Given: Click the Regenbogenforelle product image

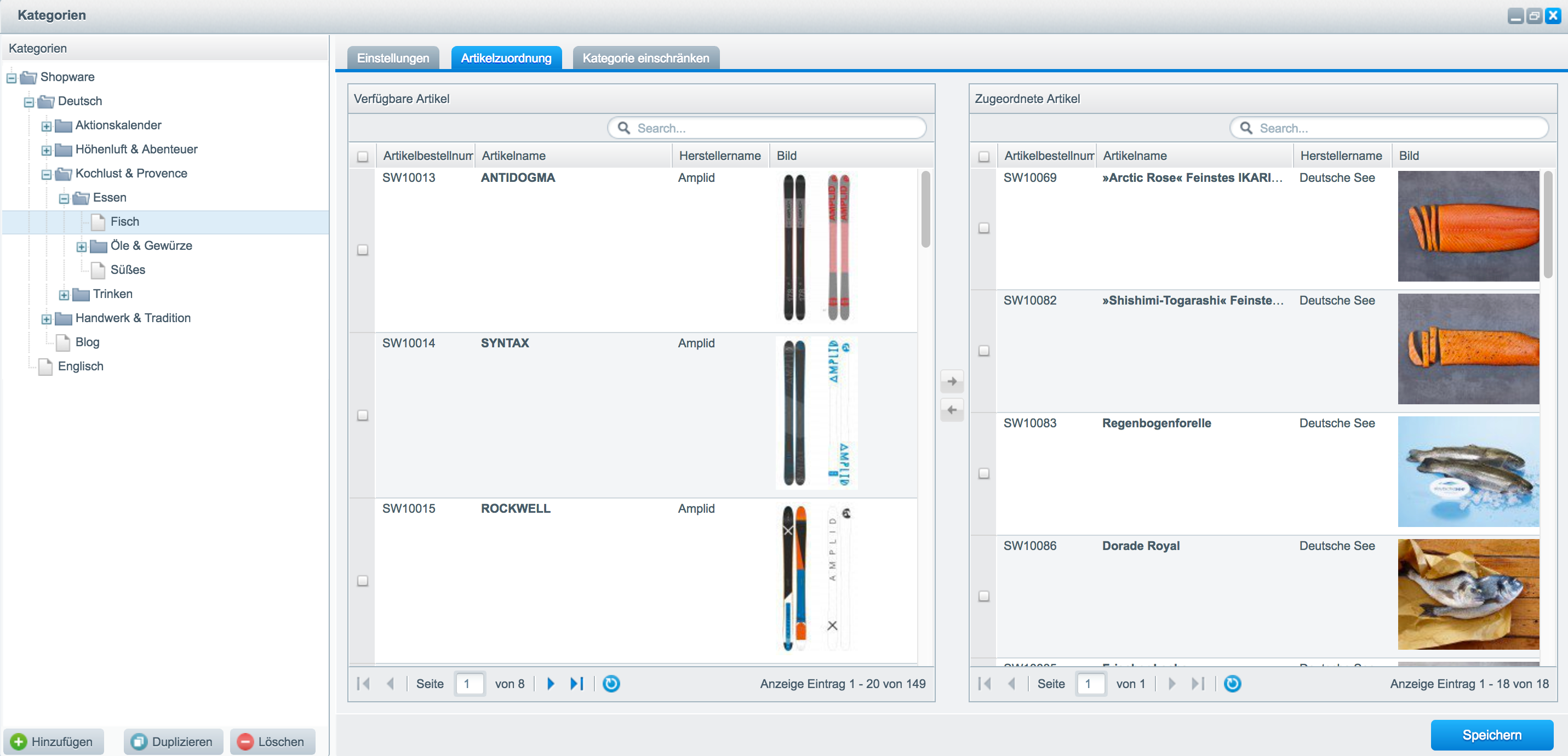Looking at the screenshot, I should click(x=1468, y=472).
